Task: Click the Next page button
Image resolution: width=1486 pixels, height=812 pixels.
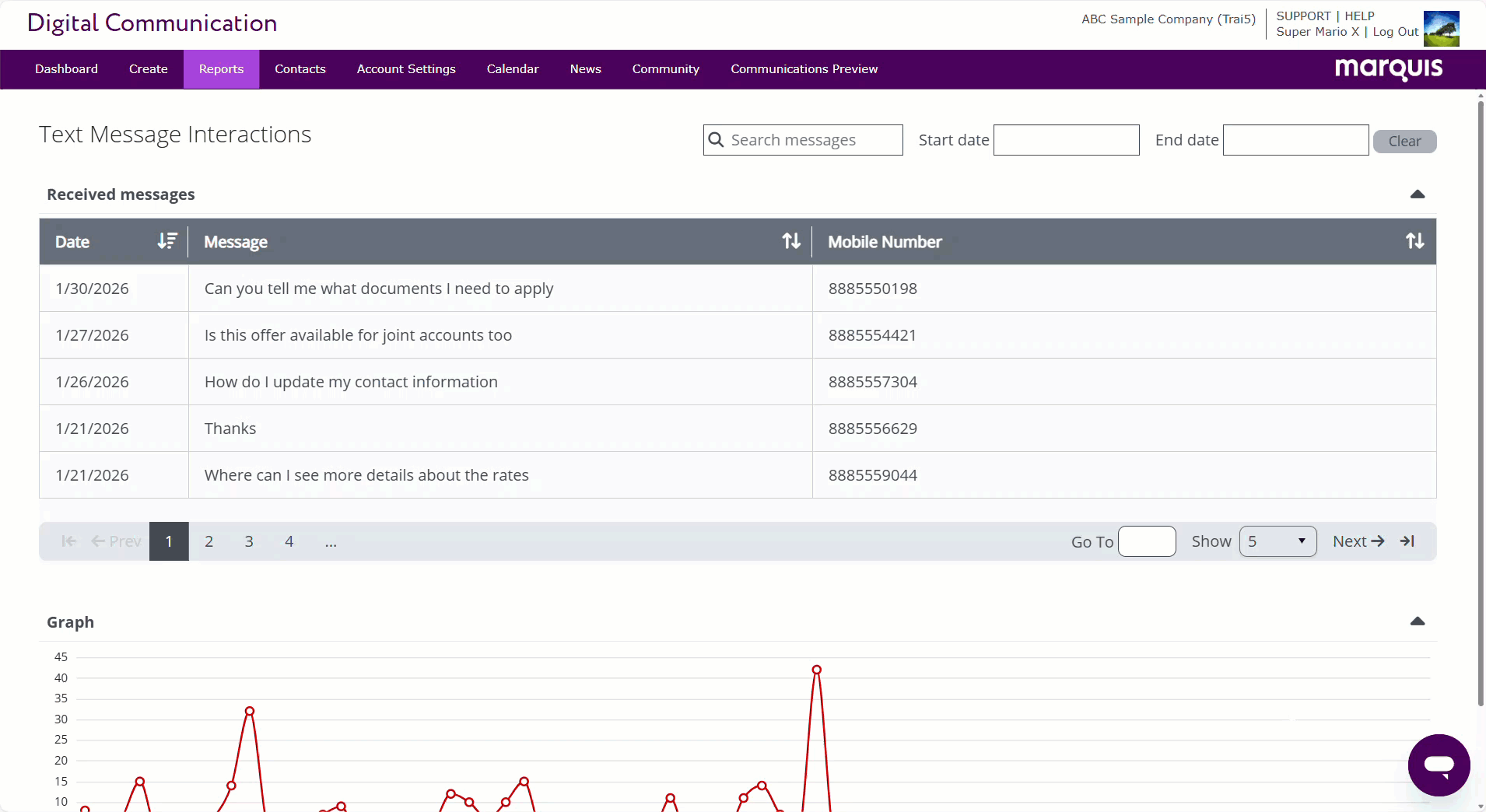Action: coord(1358,541)
